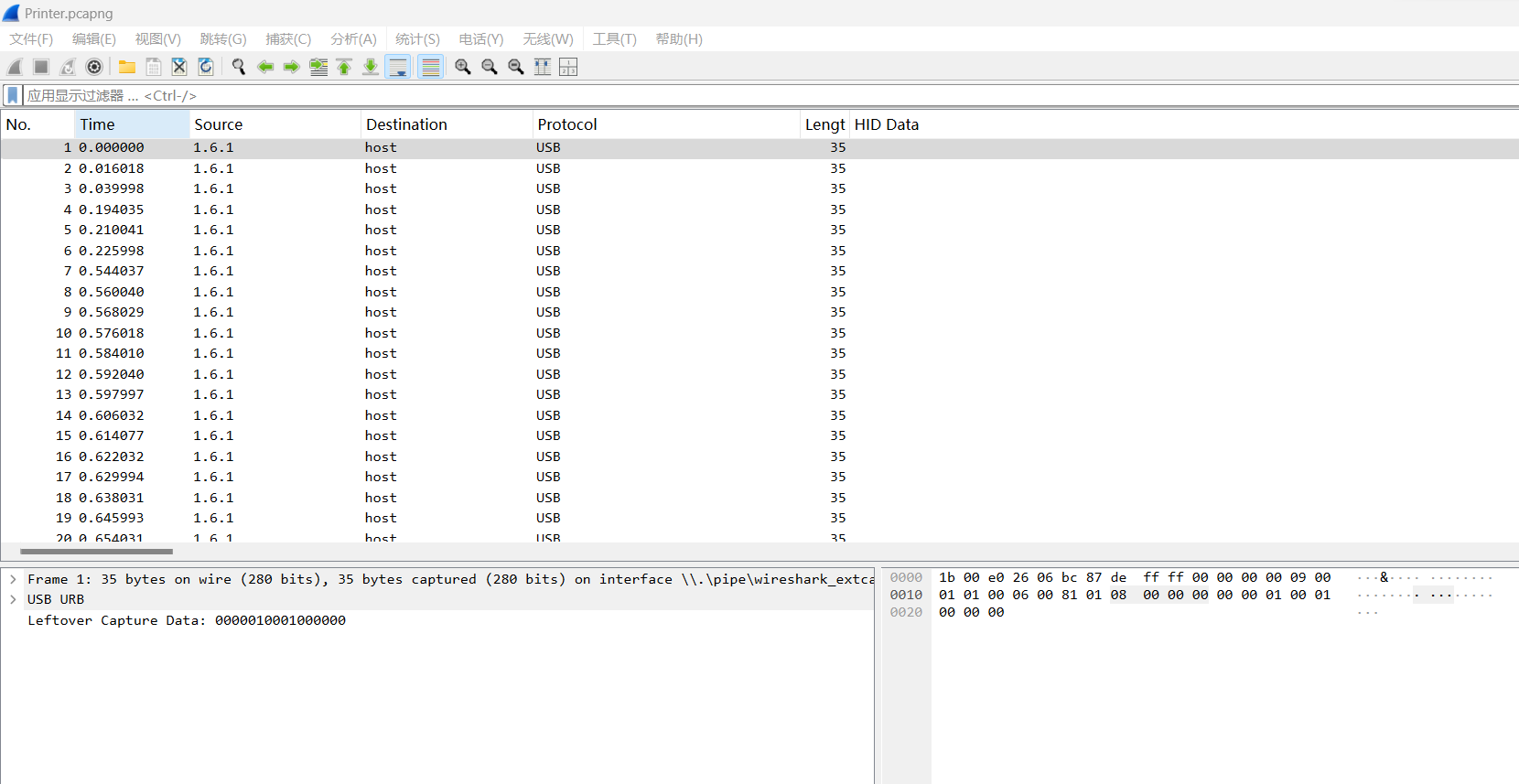
Task: Sort by the Source column header
Action: 275,124
